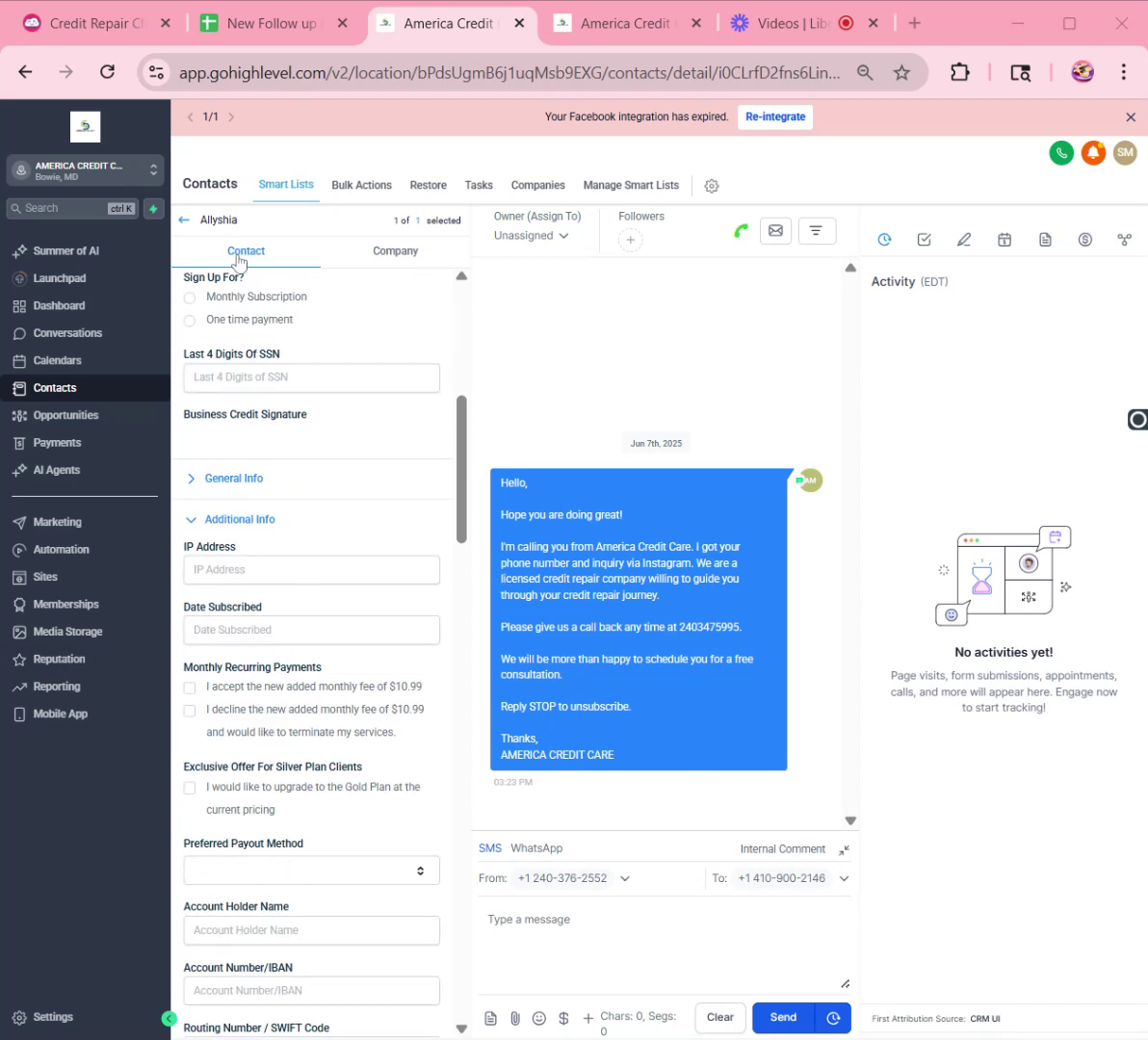Switch to the Contact tab

(x=246, y=251)
